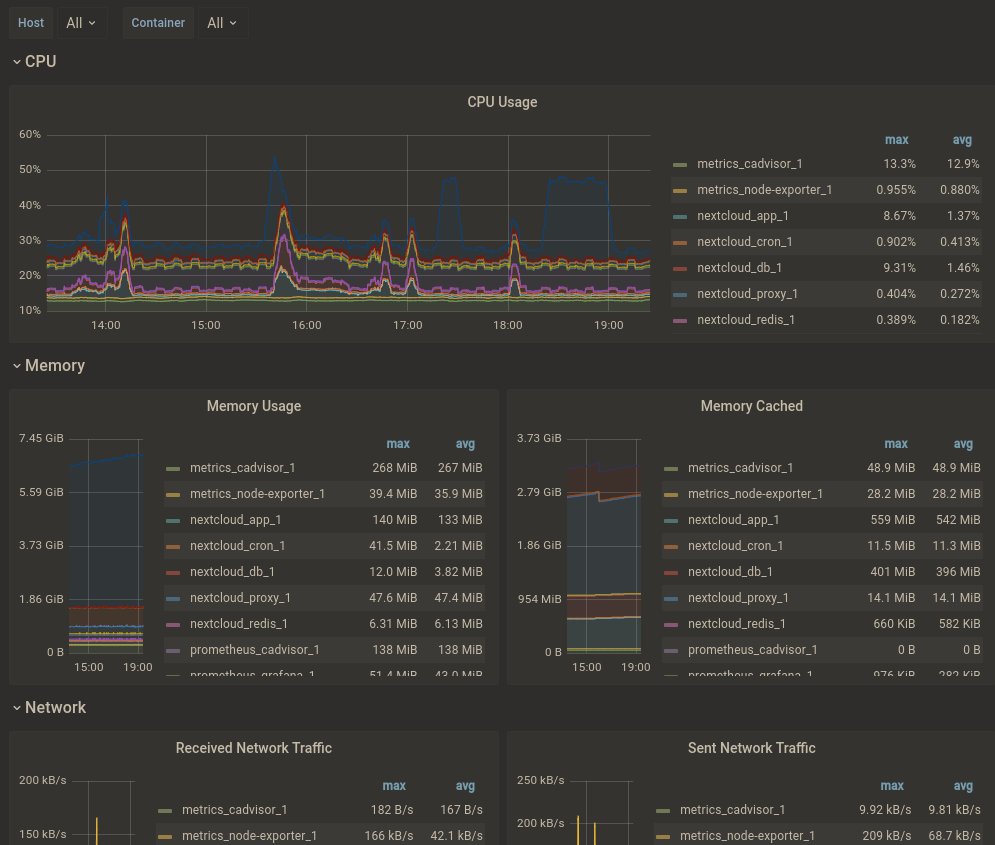The width and height of the screenshot is (995, 845).
Task: Open the CPU Usage panel title menu
Action: coord(502,102)
